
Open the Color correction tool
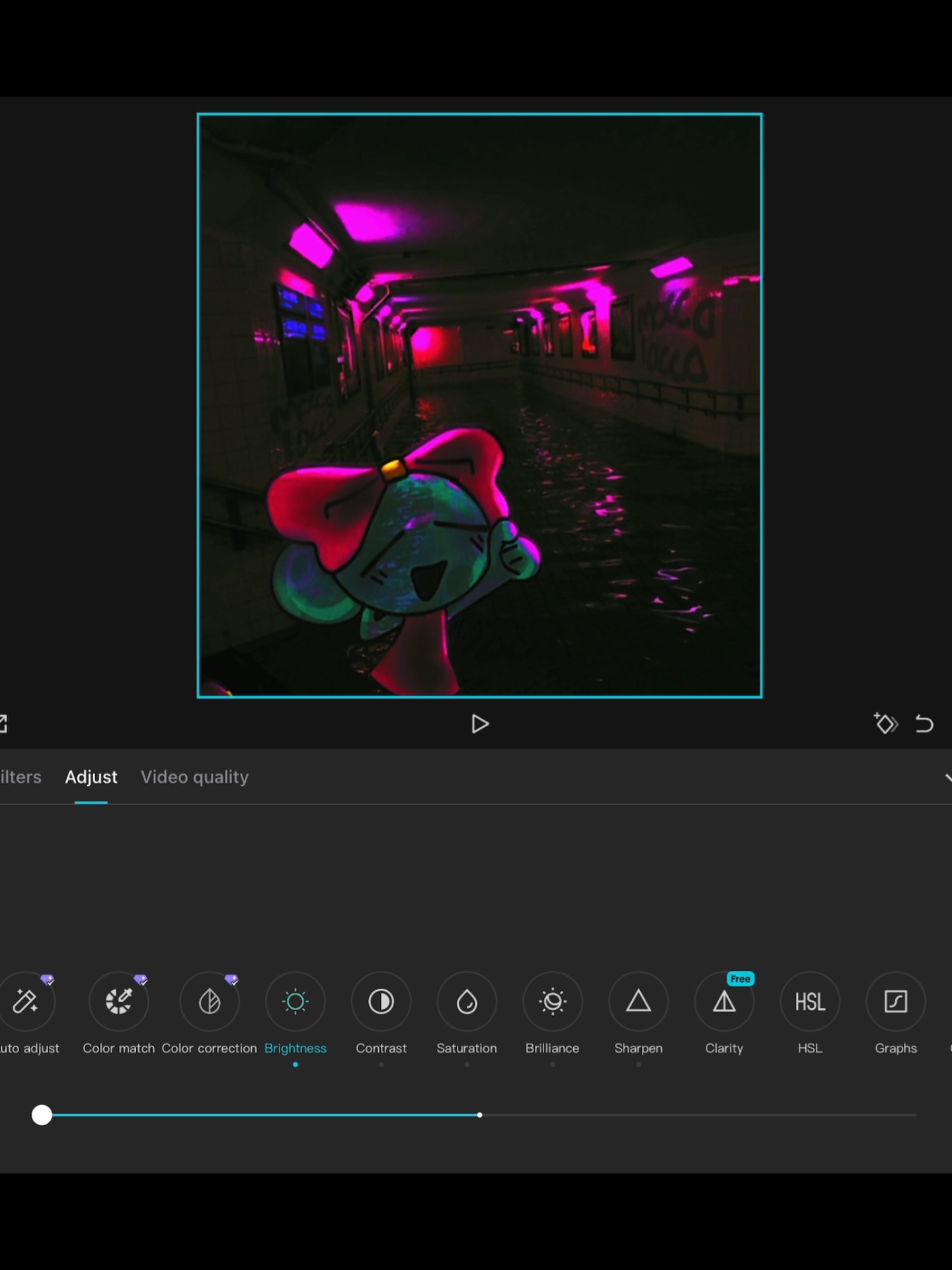click(x=210, y=1001)
